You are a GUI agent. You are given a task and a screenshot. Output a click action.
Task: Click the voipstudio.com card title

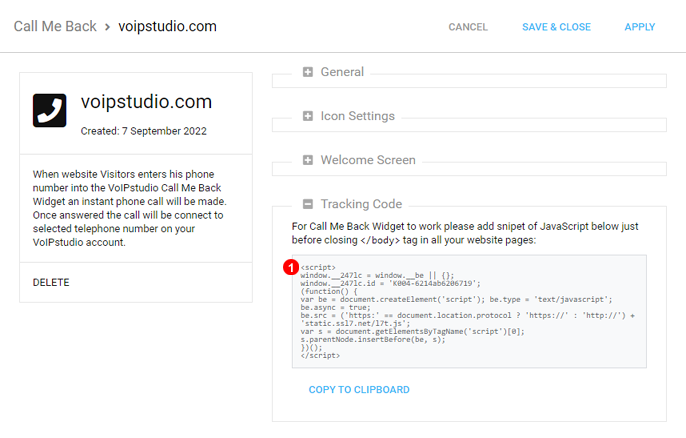(x=146, y=102)
